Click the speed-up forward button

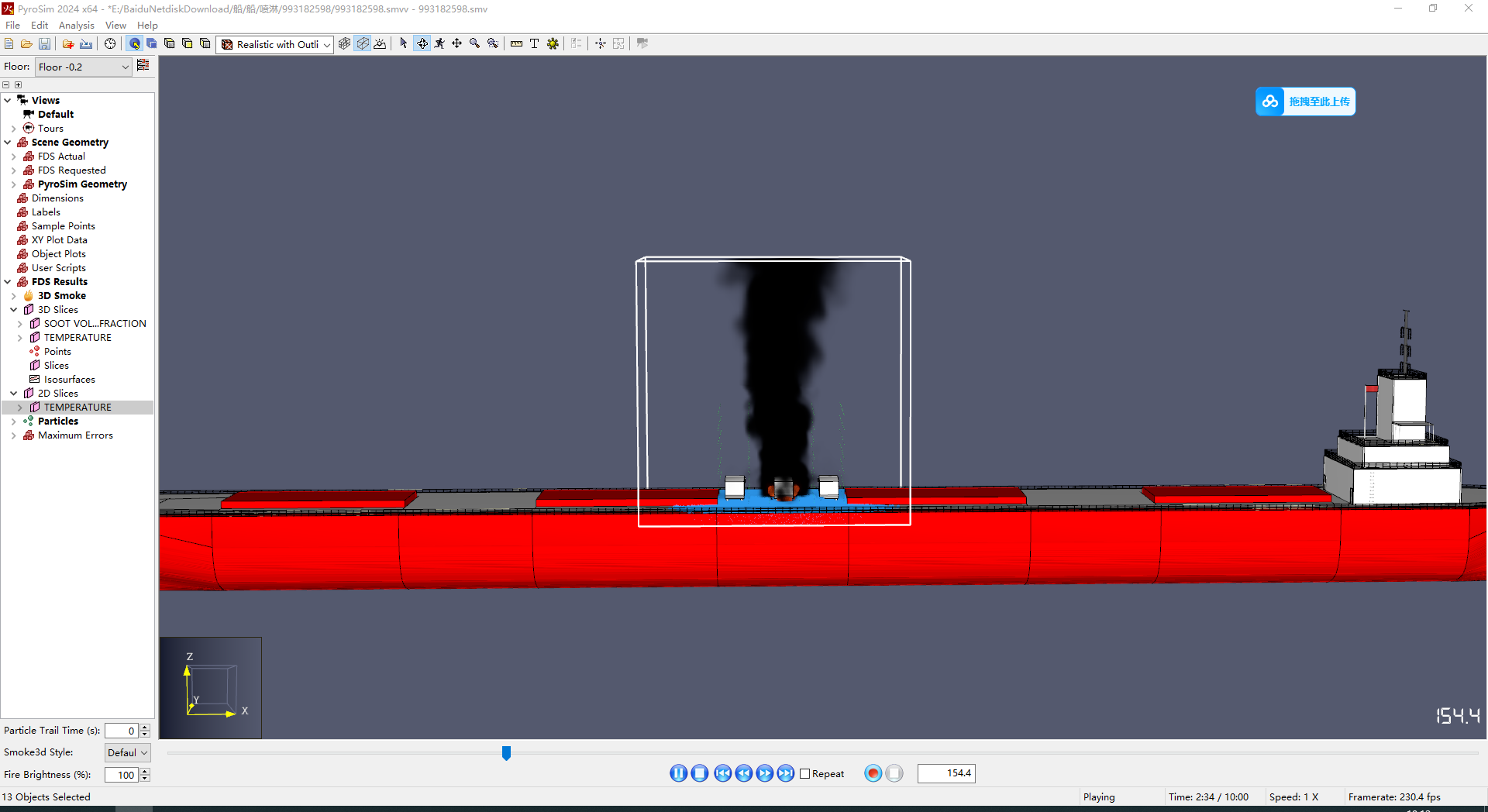pos(764,773)
